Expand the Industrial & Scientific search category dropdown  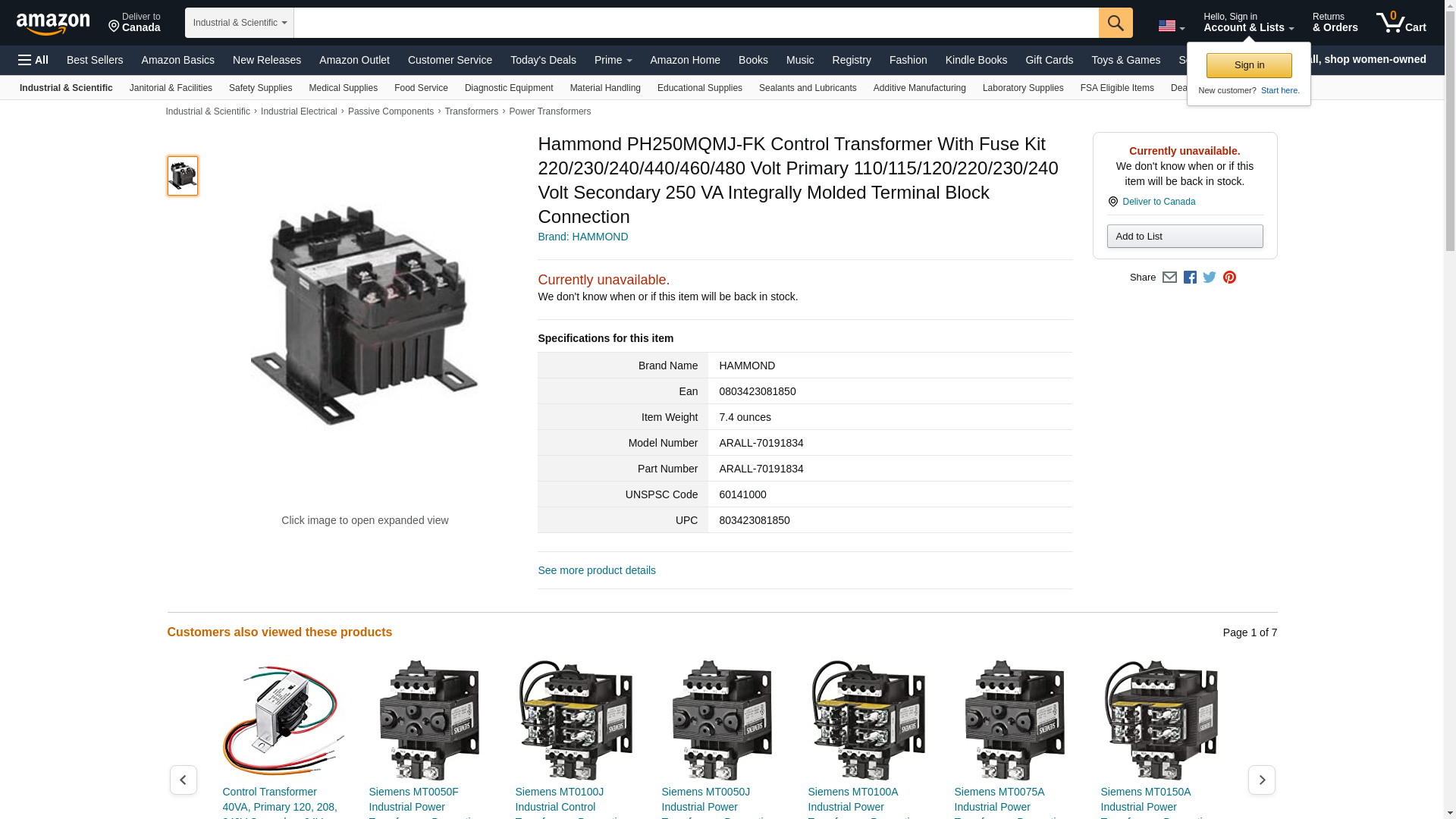pos(239,23)
